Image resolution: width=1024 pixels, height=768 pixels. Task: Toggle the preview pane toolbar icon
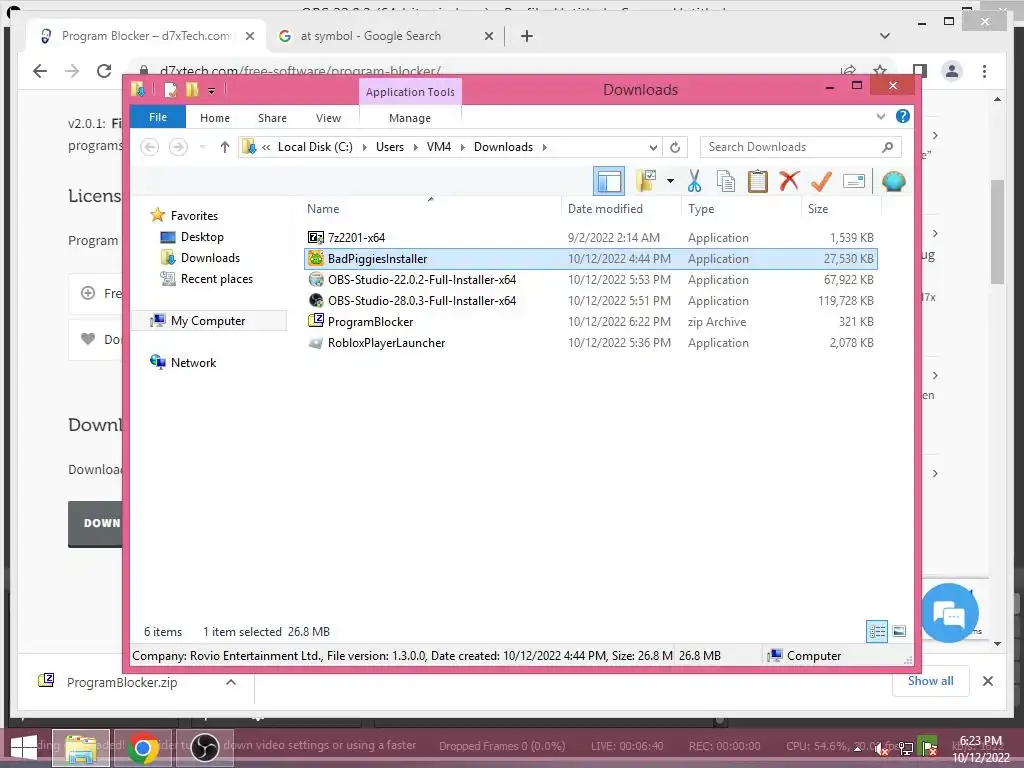tap(609, 181)
